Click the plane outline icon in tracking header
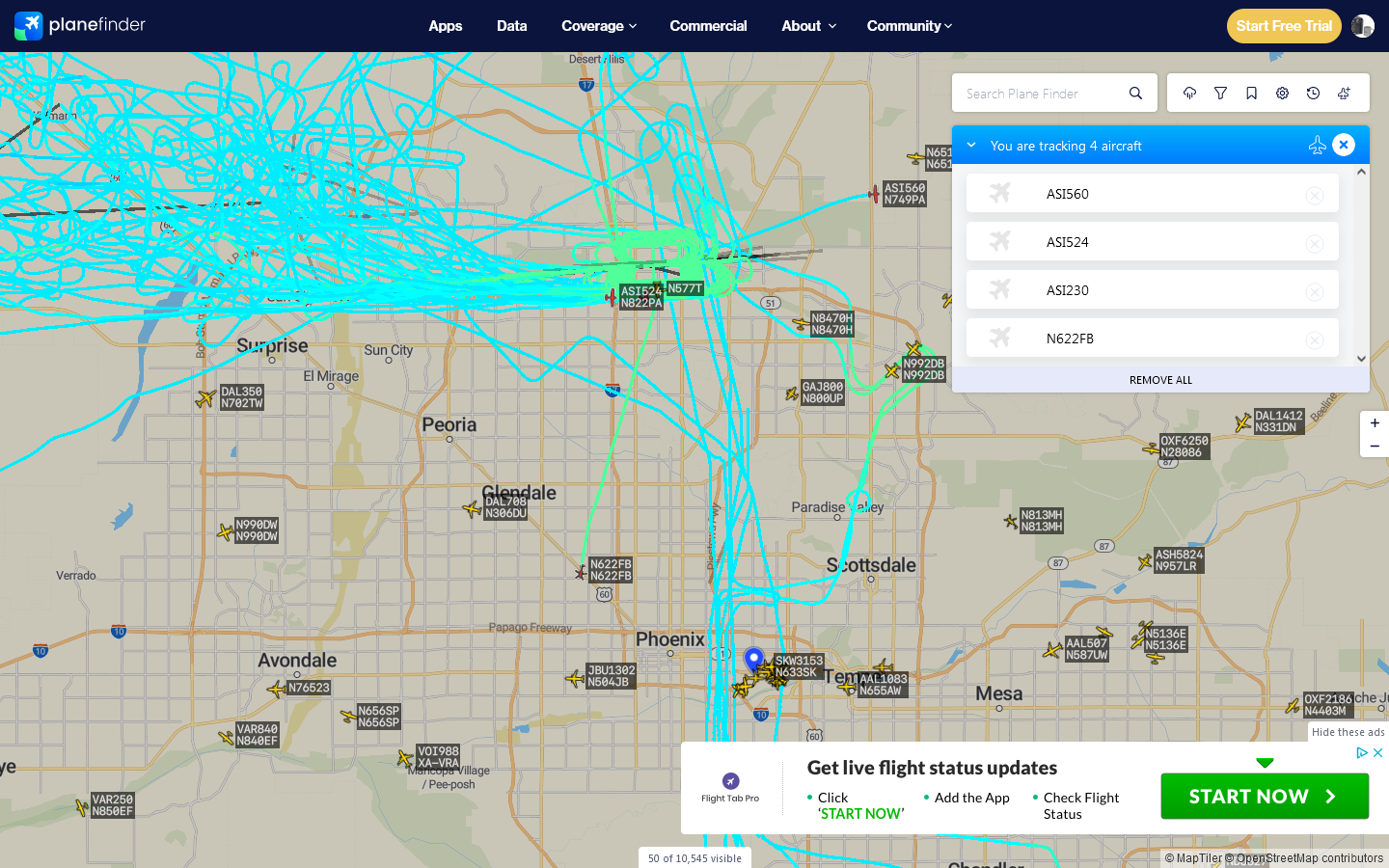Viewport: 1389px width, 868px height. coord(1318,145)
